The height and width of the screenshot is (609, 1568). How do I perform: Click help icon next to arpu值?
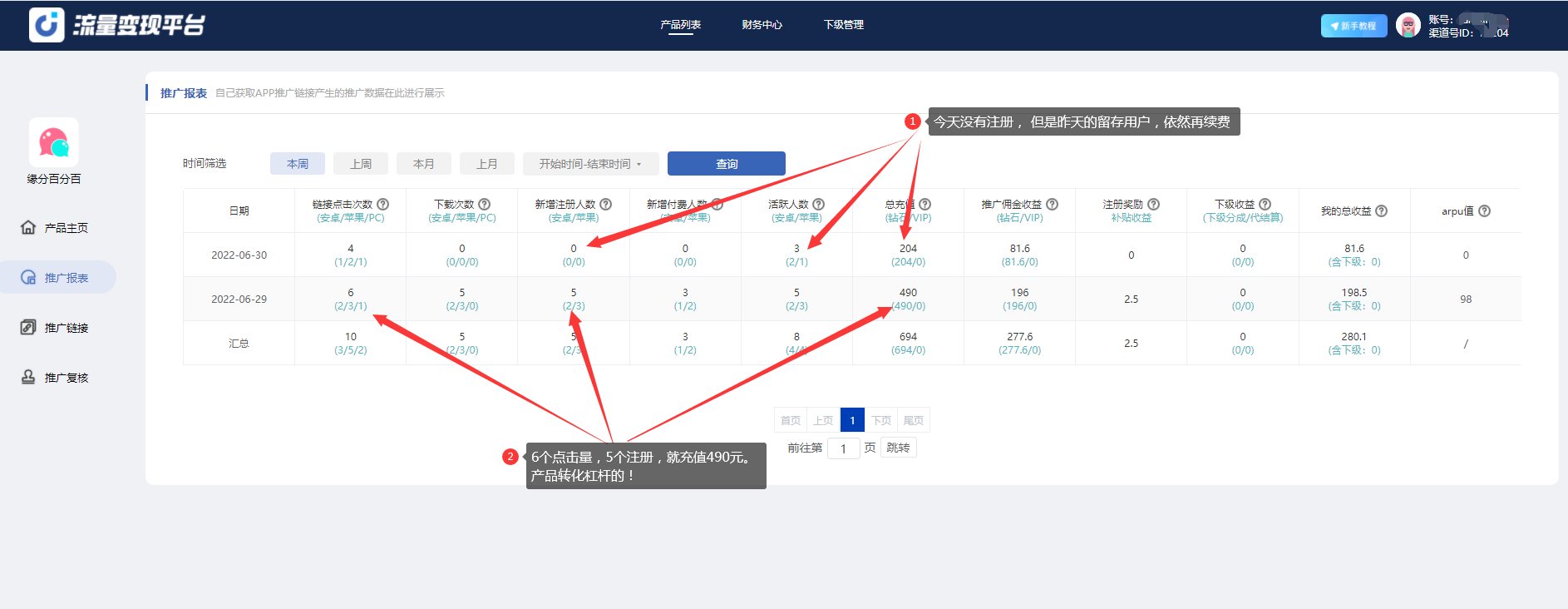pos(1485,210)
